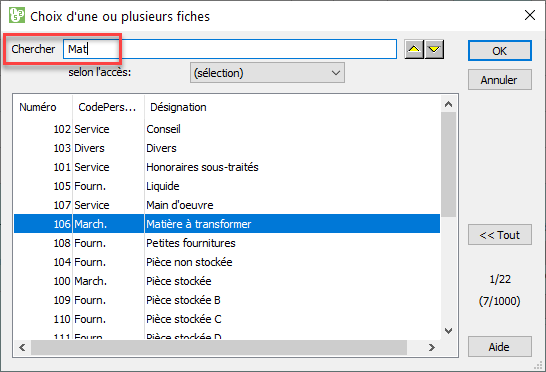This screenshot has height=372, width=546.
Task: Click the horizontal scrollbar right arrow
Action: [432, 347]
